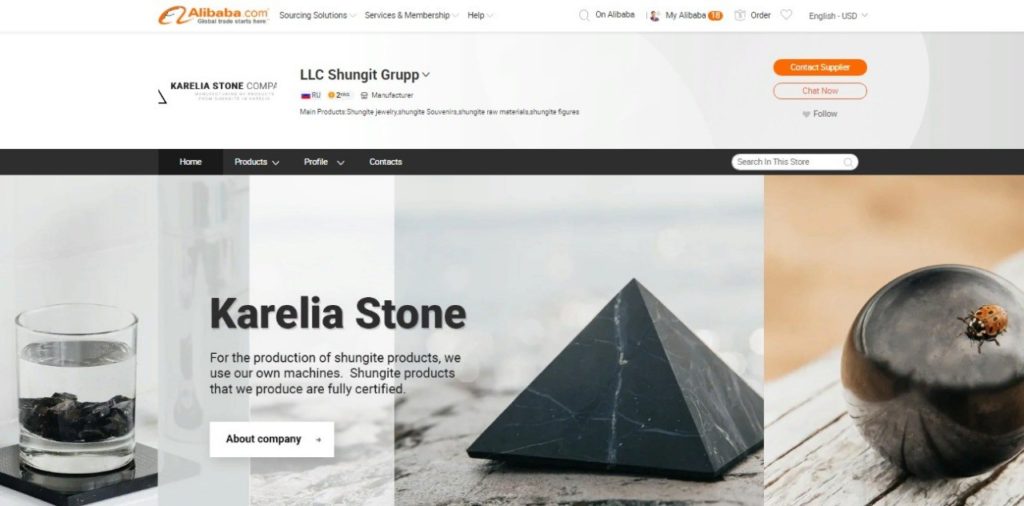Viewport: 1024px width, 506px height.
Task: Click the Alibaba.com logo
Action: (x=213, y=15)
